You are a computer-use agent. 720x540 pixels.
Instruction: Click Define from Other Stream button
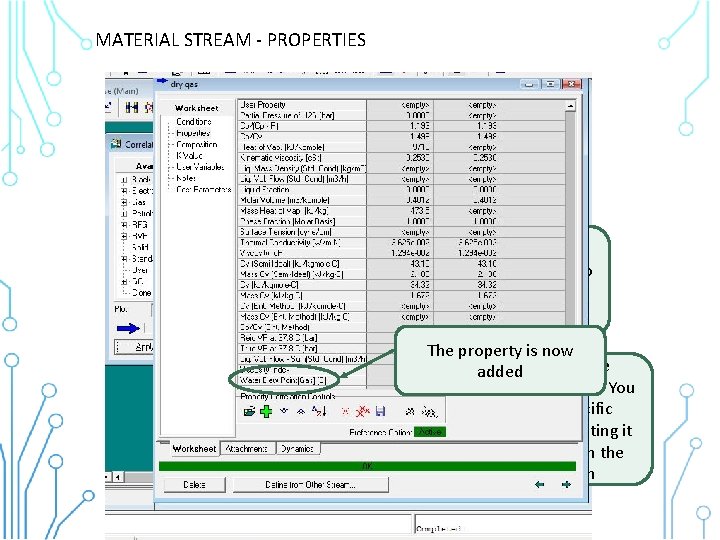(310, 484)
